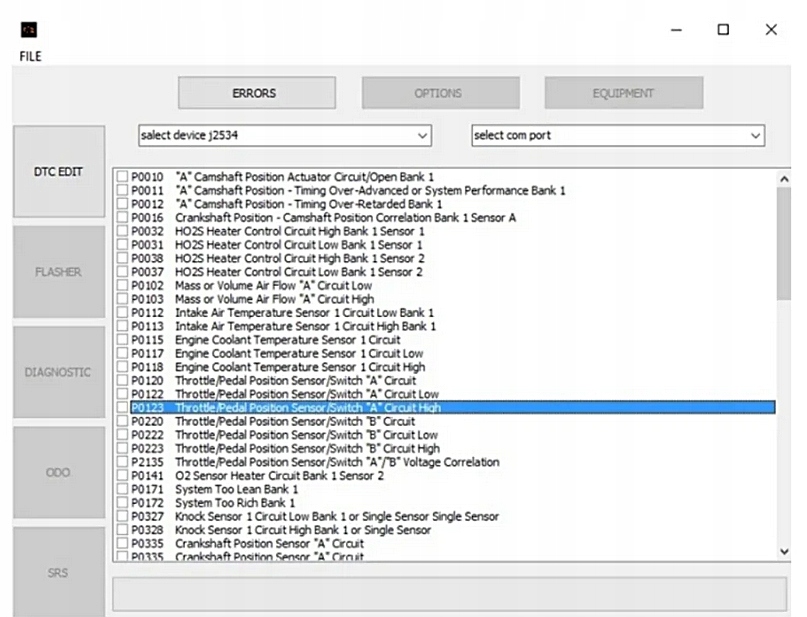
Task: Open the OPTIONS section
Action: tap(441, 93)
